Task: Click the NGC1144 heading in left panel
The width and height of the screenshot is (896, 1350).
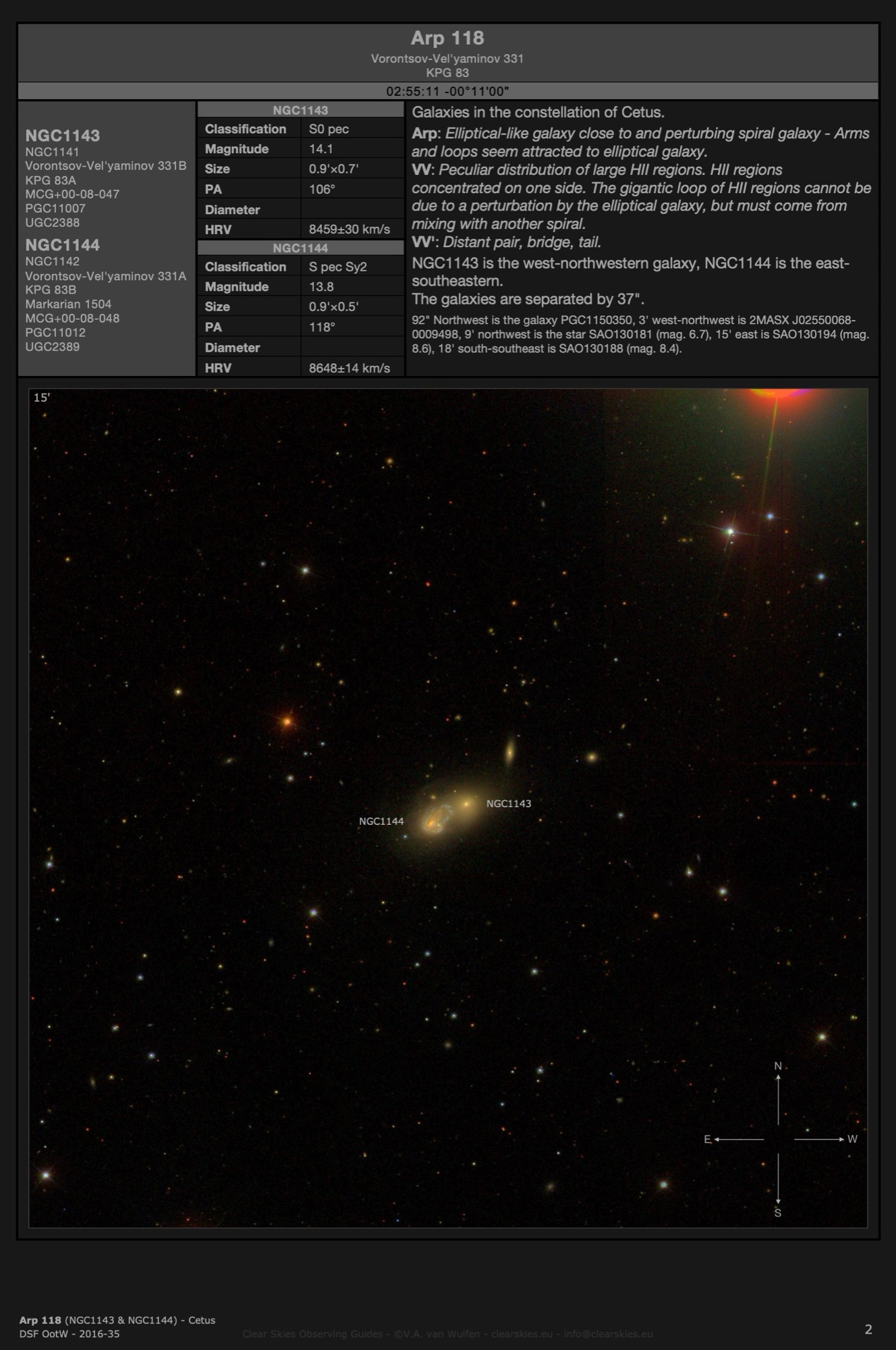Action: click(x=63, y=245)
